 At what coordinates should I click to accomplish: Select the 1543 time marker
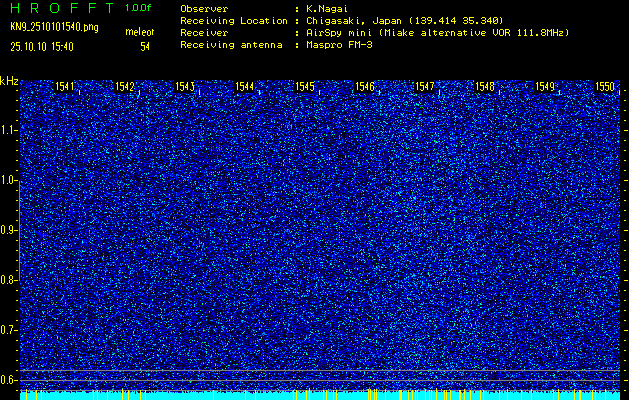[x=185, y=87]
